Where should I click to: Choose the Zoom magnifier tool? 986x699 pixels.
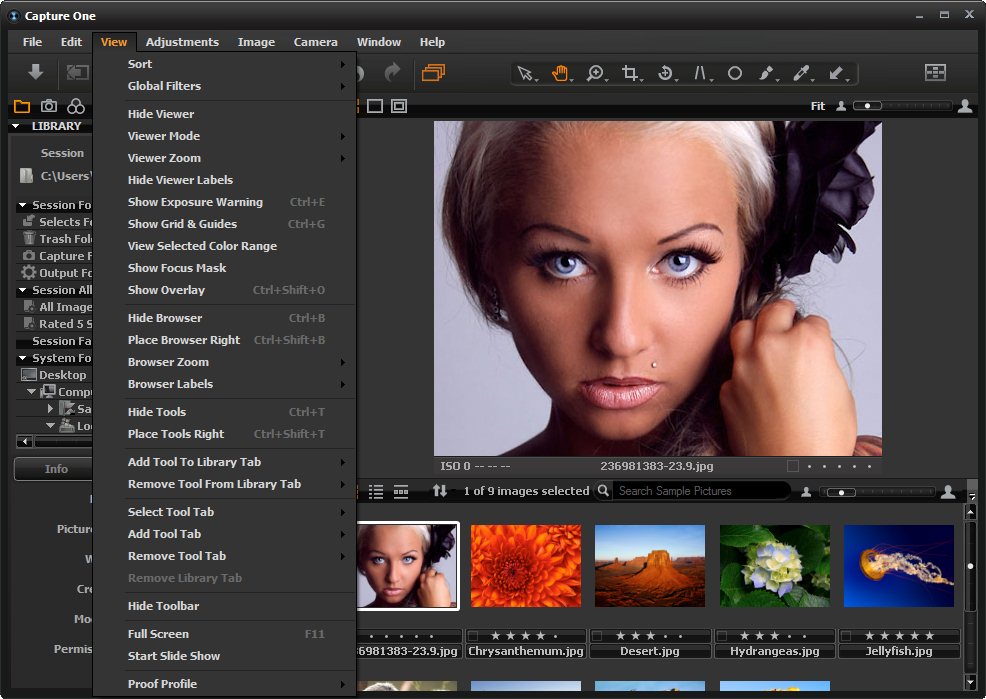[x=595, y=73]
